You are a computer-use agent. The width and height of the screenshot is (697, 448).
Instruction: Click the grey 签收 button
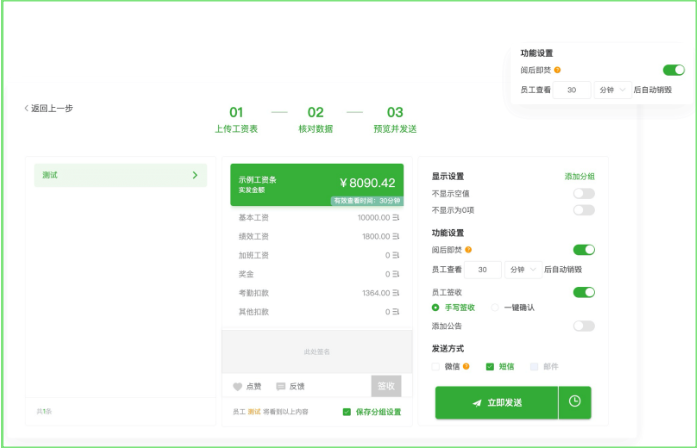[386, 386]
